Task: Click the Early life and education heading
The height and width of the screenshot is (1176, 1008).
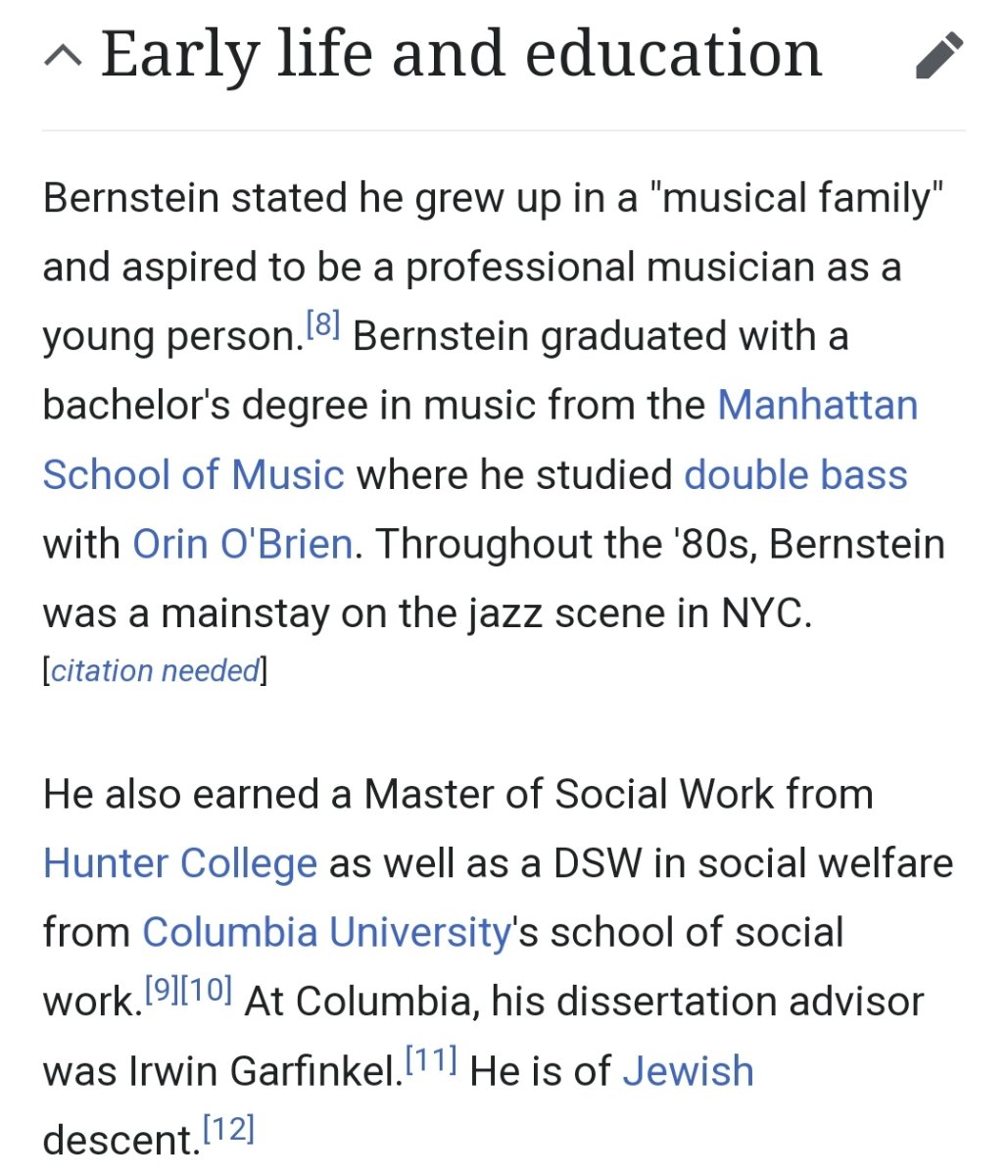Action: (x=460, y=54)
